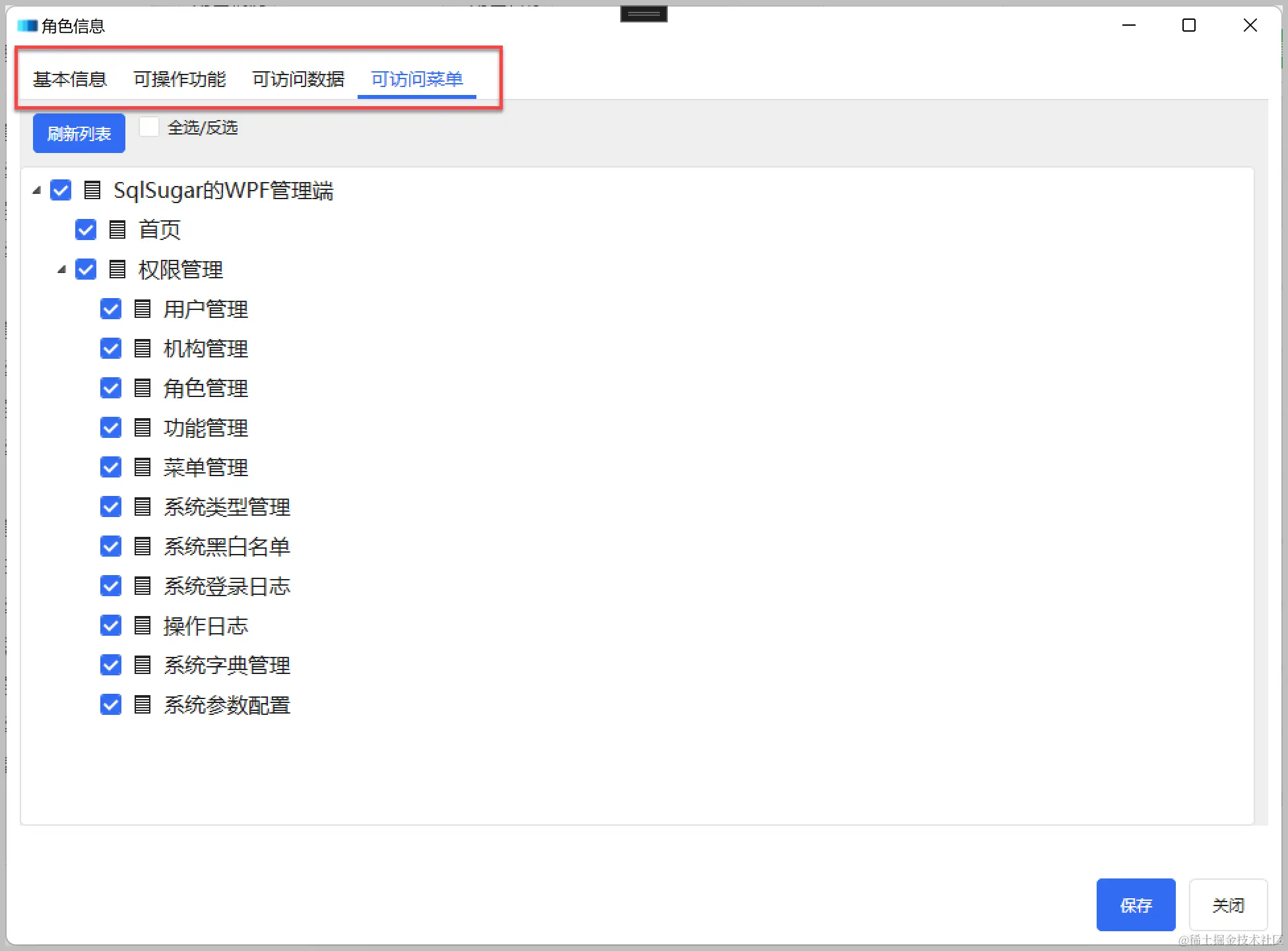Uncheck the 系统登录日志 checkbox
1288x951 pixels.
point(111,586)
